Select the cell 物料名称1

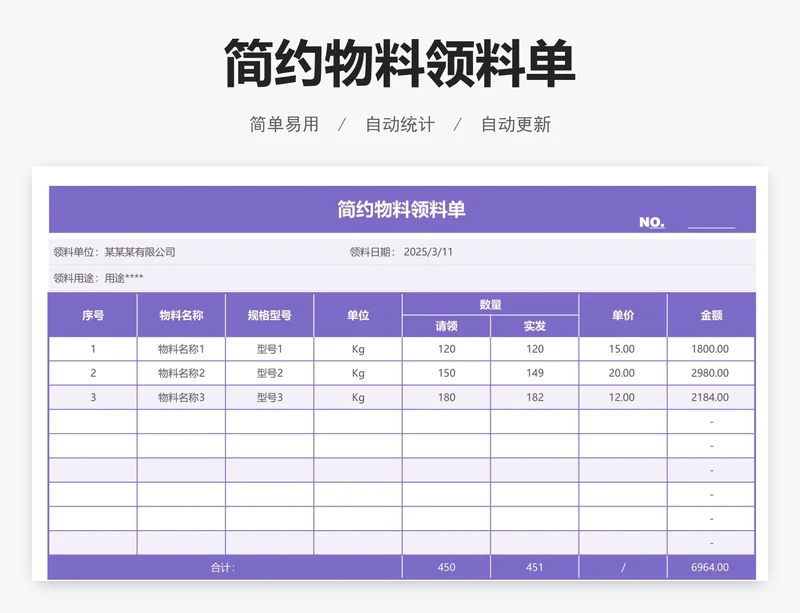181,349
